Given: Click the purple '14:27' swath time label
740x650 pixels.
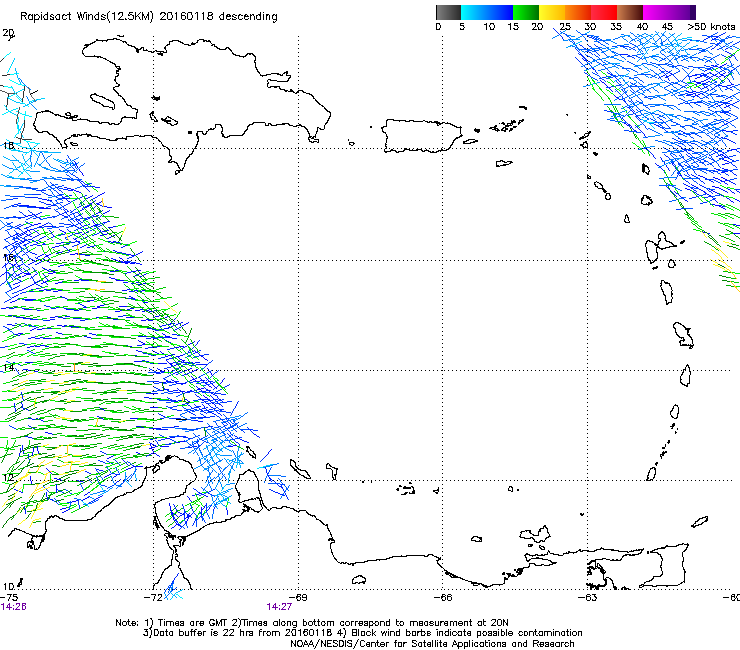Looking at the screenshot, I should tap(279, 607).
